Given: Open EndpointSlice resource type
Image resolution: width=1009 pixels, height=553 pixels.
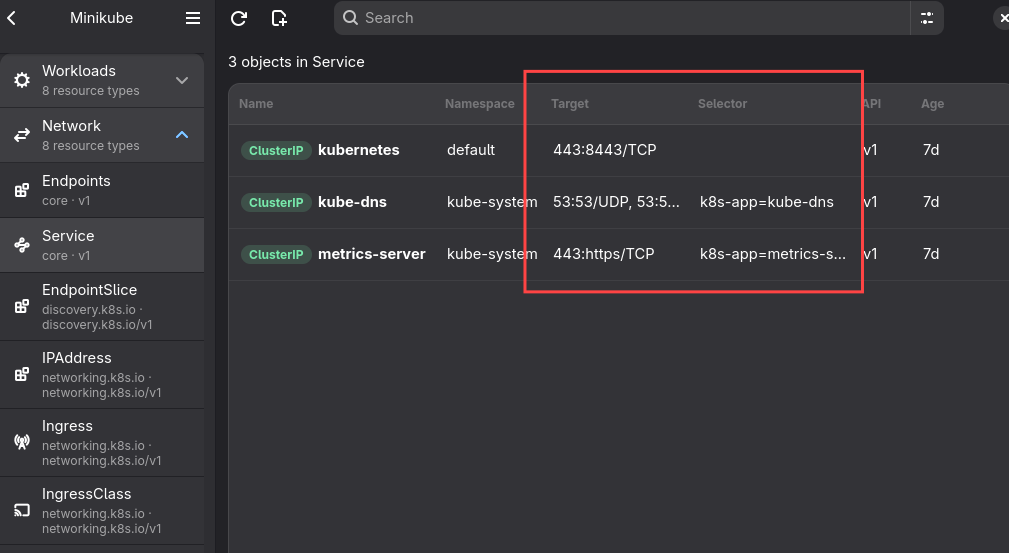Looking at the screenshot, I should 102,306.
